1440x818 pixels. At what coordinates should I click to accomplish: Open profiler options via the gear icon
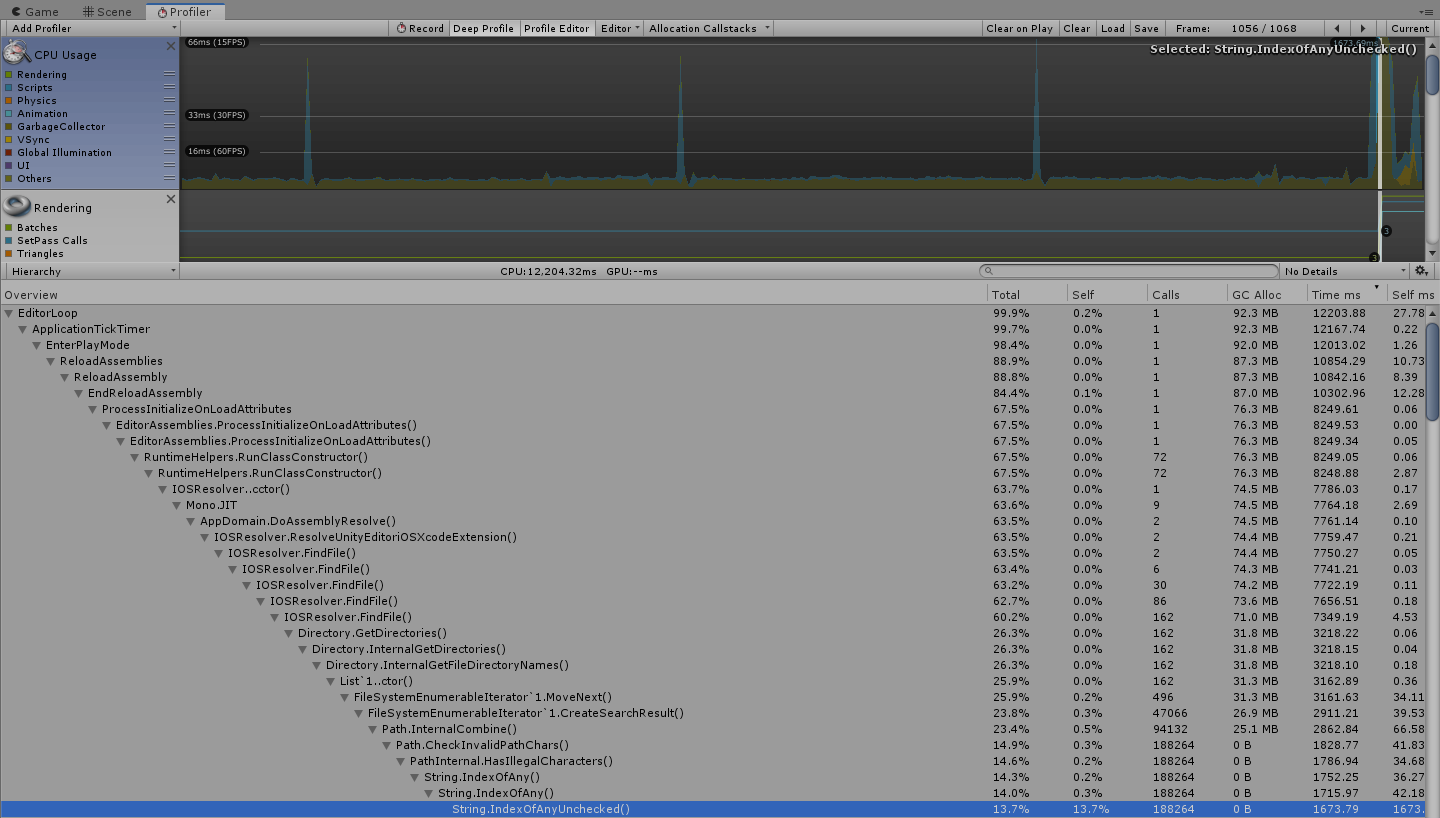click(x=1421, y=270)
